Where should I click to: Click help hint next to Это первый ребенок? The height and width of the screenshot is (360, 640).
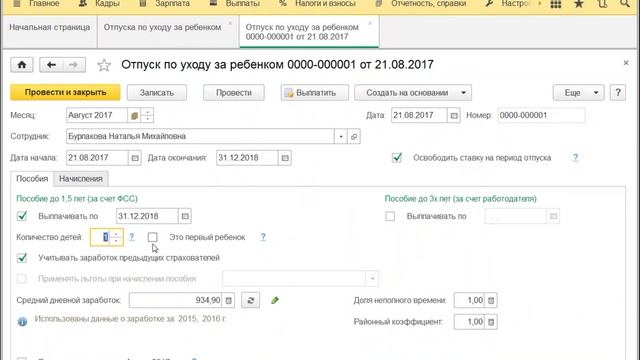point(263,237)
